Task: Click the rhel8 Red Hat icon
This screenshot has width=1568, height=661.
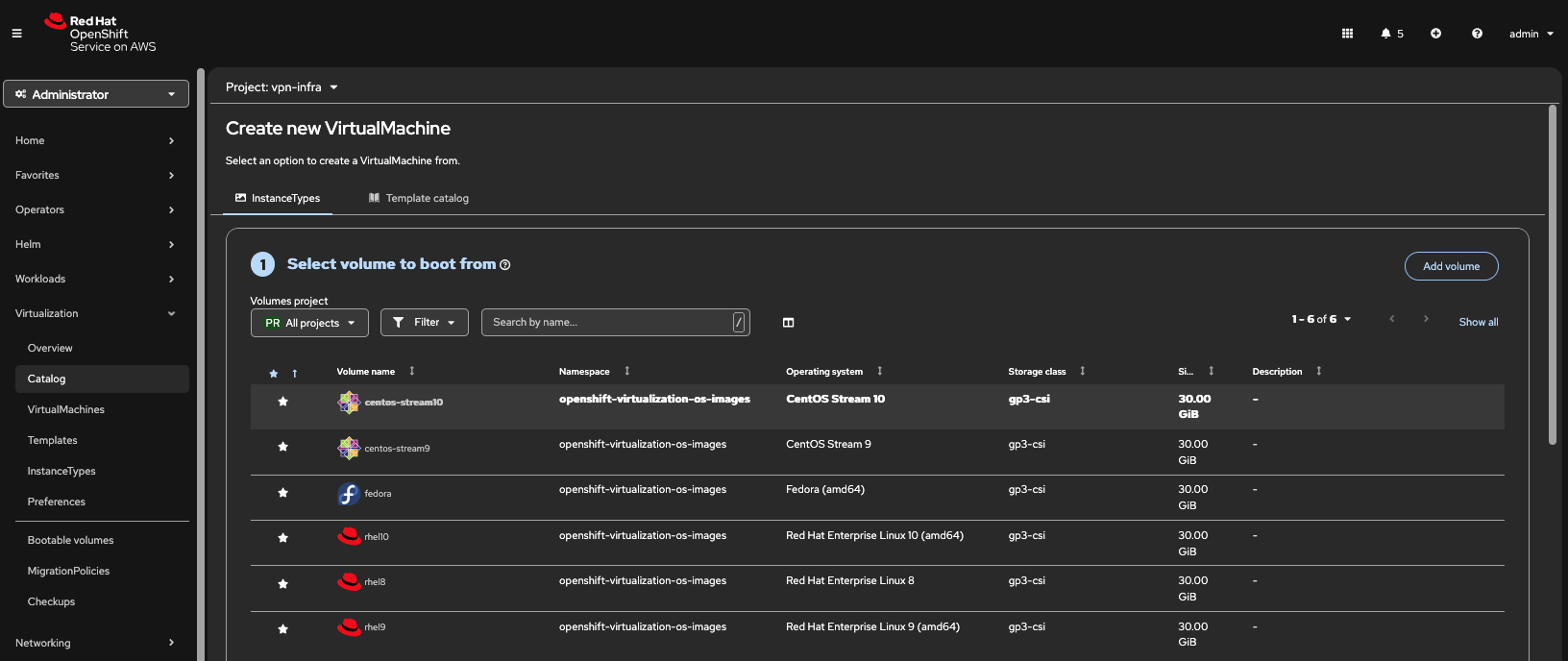Action: click(x=349, y=581)
